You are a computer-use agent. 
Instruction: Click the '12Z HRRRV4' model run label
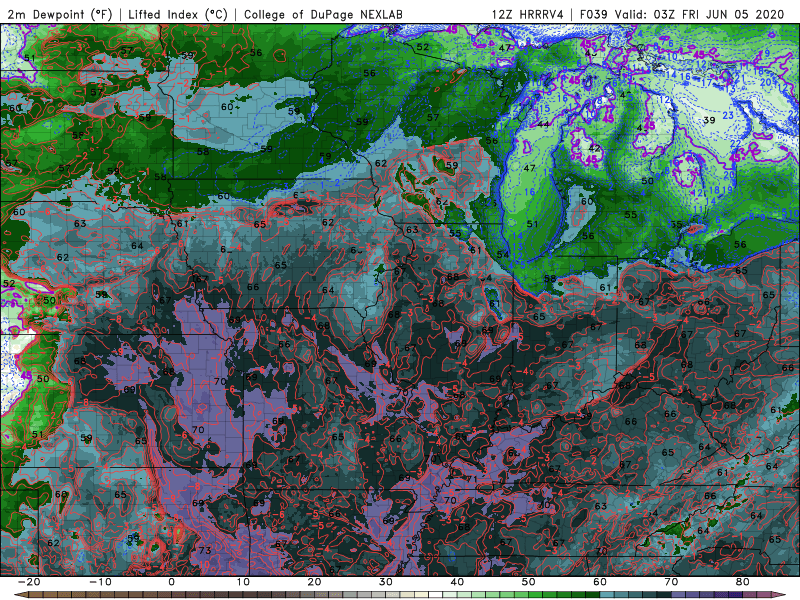(x=528, y=14)
